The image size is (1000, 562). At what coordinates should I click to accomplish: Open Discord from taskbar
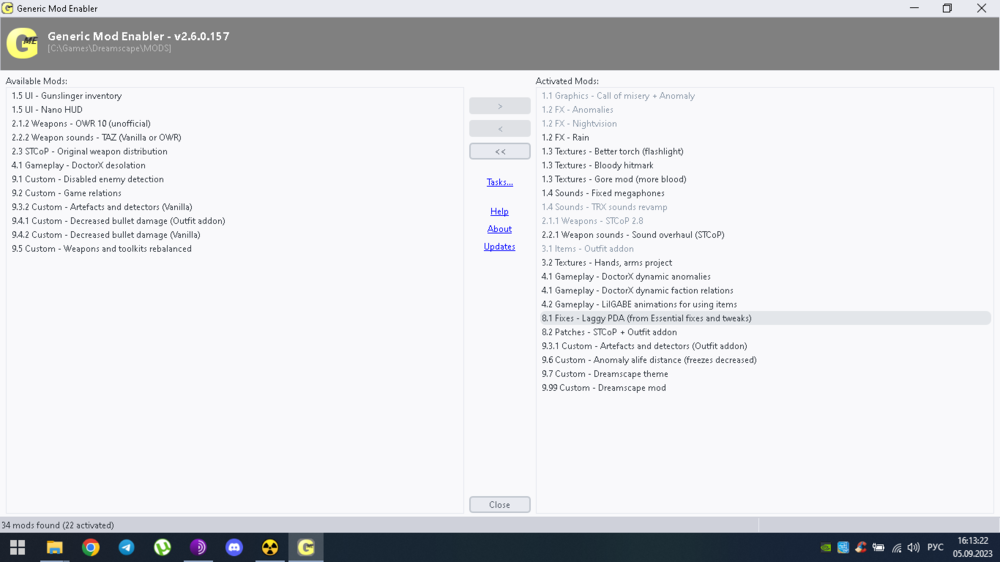[x=234, y=547]
